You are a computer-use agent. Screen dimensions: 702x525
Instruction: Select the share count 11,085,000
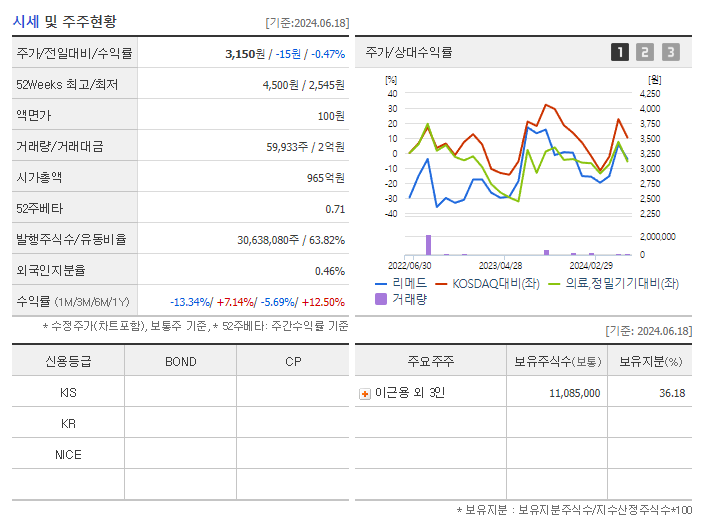(574, 393)
